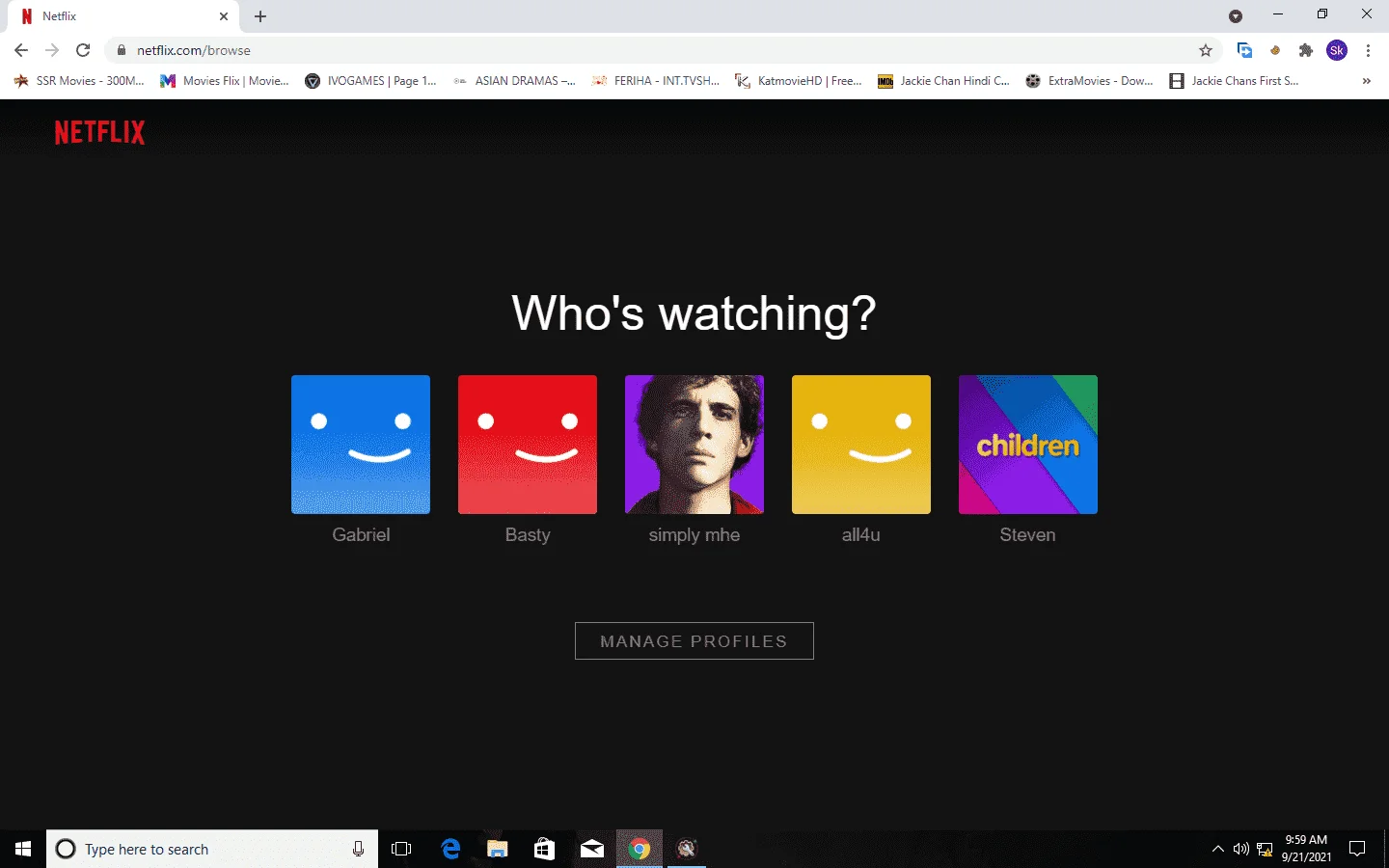1389x868 pixels.
Task: Reload the Netflix page
Action: 83,50
